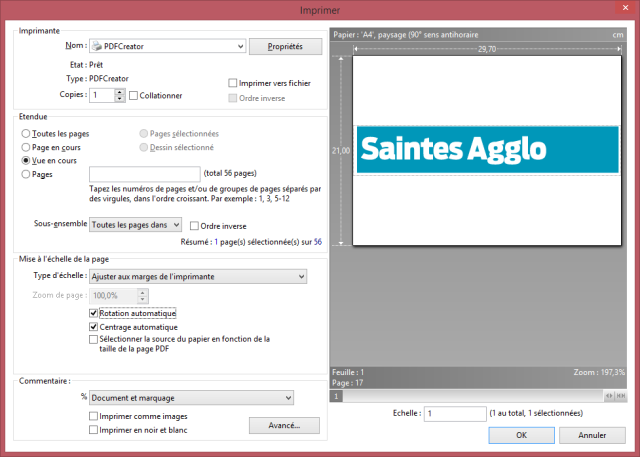This screenshot has width=640, height=457.
Task: Click the copies spinner up arrow
Action: pyautogui.click(x=120, y=92)
